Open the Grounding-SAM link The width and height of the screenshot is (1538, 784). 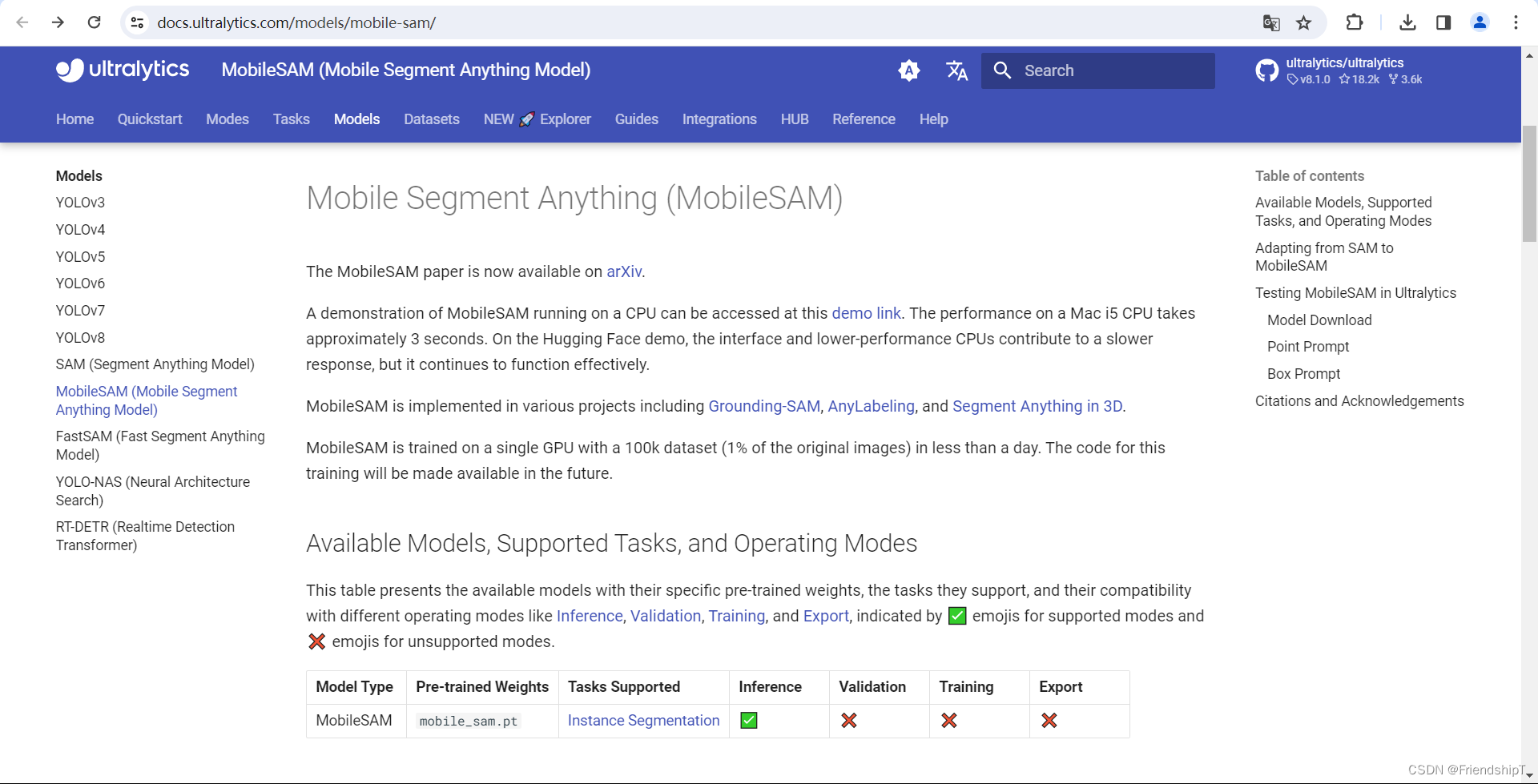(764, 406)
